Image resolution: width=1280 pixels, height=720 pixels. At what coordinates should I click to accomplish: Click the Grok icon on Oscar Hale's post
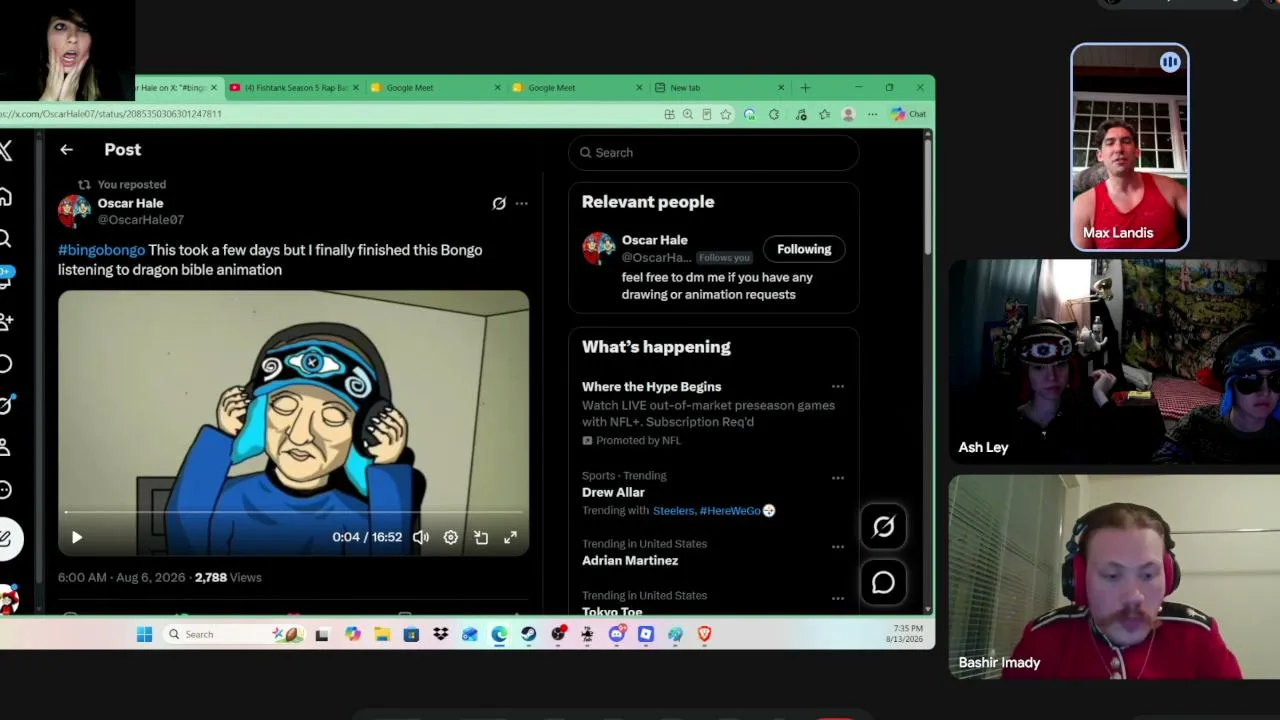point(499,203)
